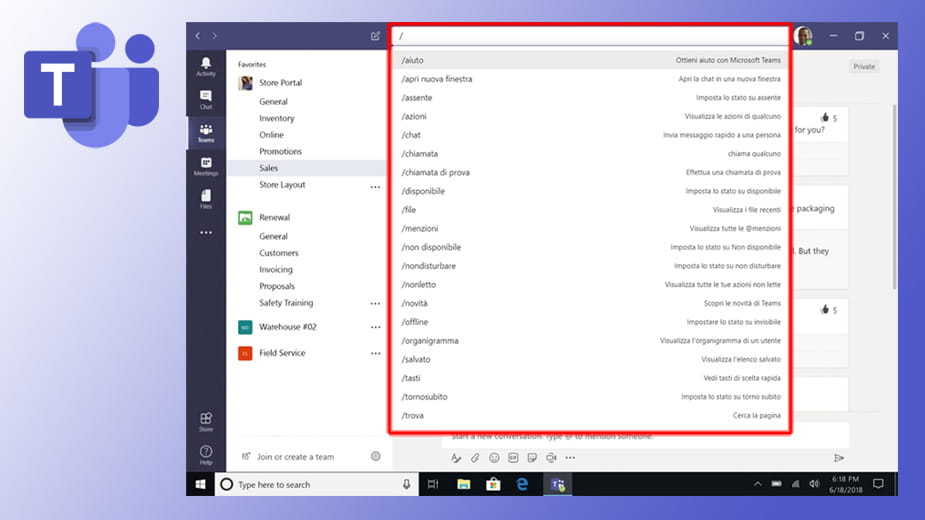Viewport: 925px width, 520px height.
Task: Click the Renewal team avatar
Action: coord(245,217)
